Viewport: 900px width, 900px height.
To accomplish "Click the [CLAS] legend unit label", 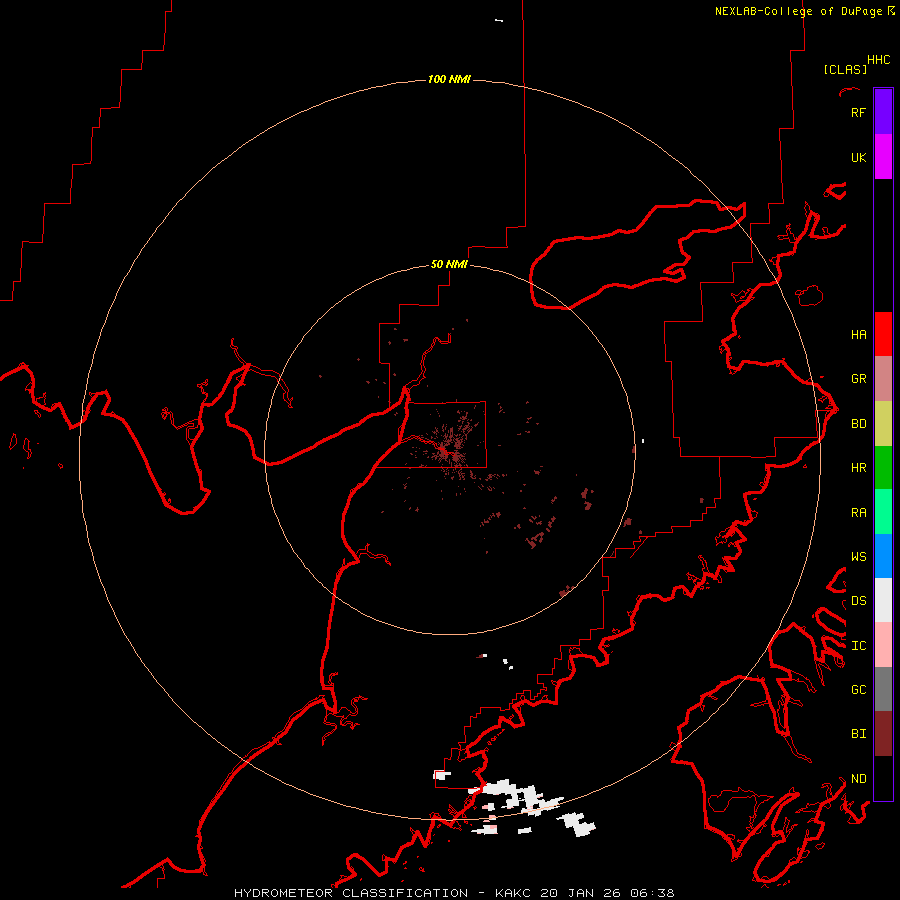I will [845, 69].
